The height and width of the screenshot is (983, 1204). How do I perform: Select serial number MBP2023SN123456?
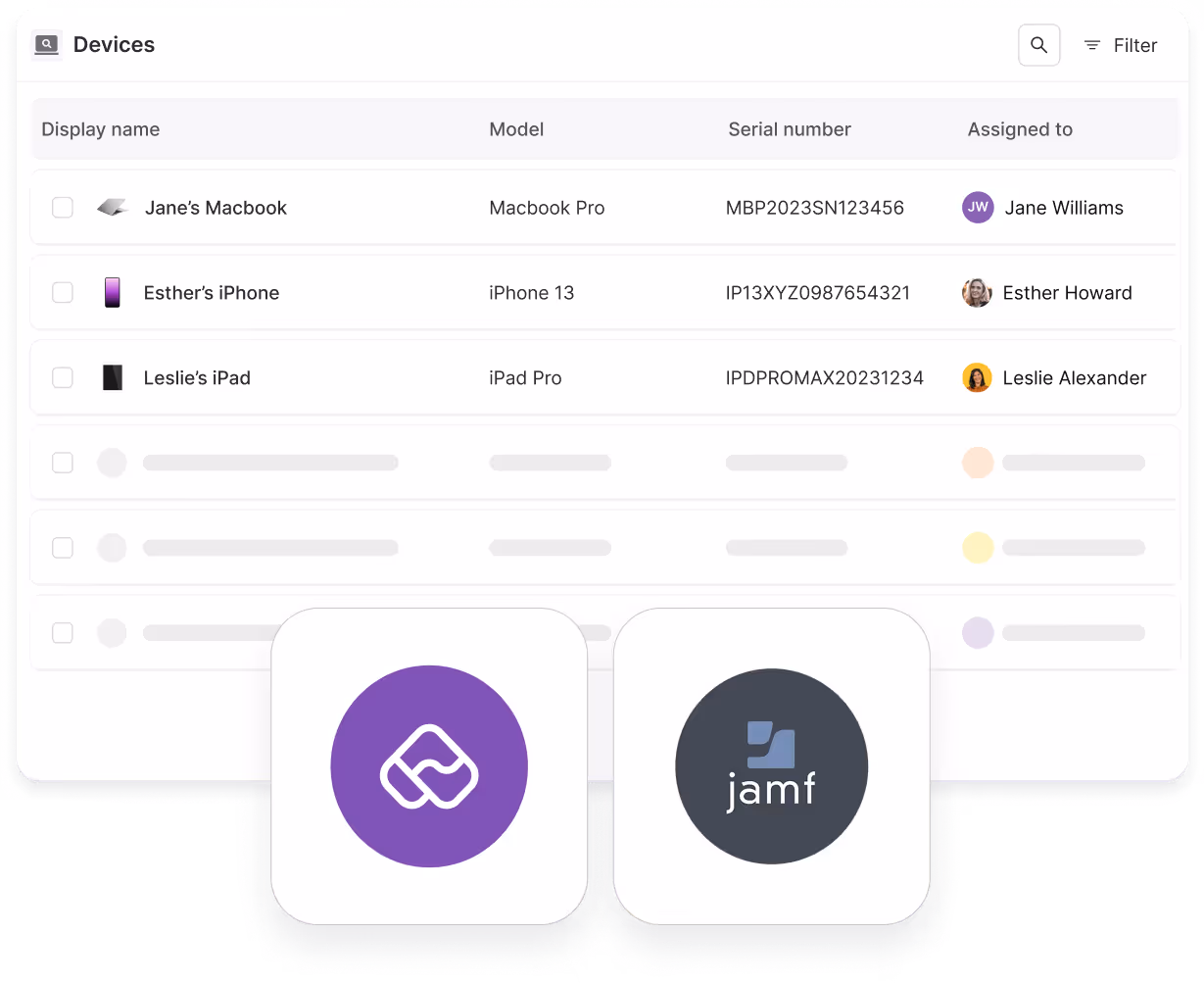(x=815, y=208)
